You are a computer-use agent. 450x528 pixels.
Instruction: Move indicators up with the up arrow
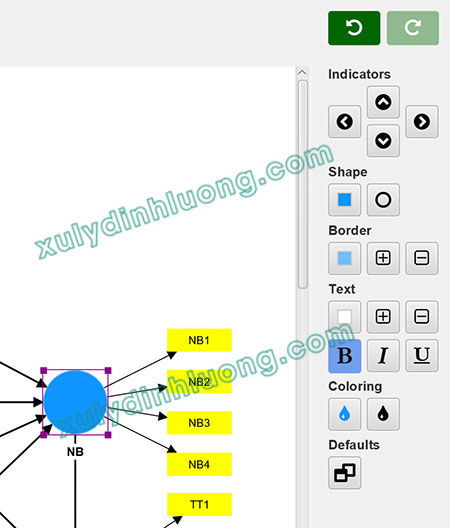pos(383,102)
